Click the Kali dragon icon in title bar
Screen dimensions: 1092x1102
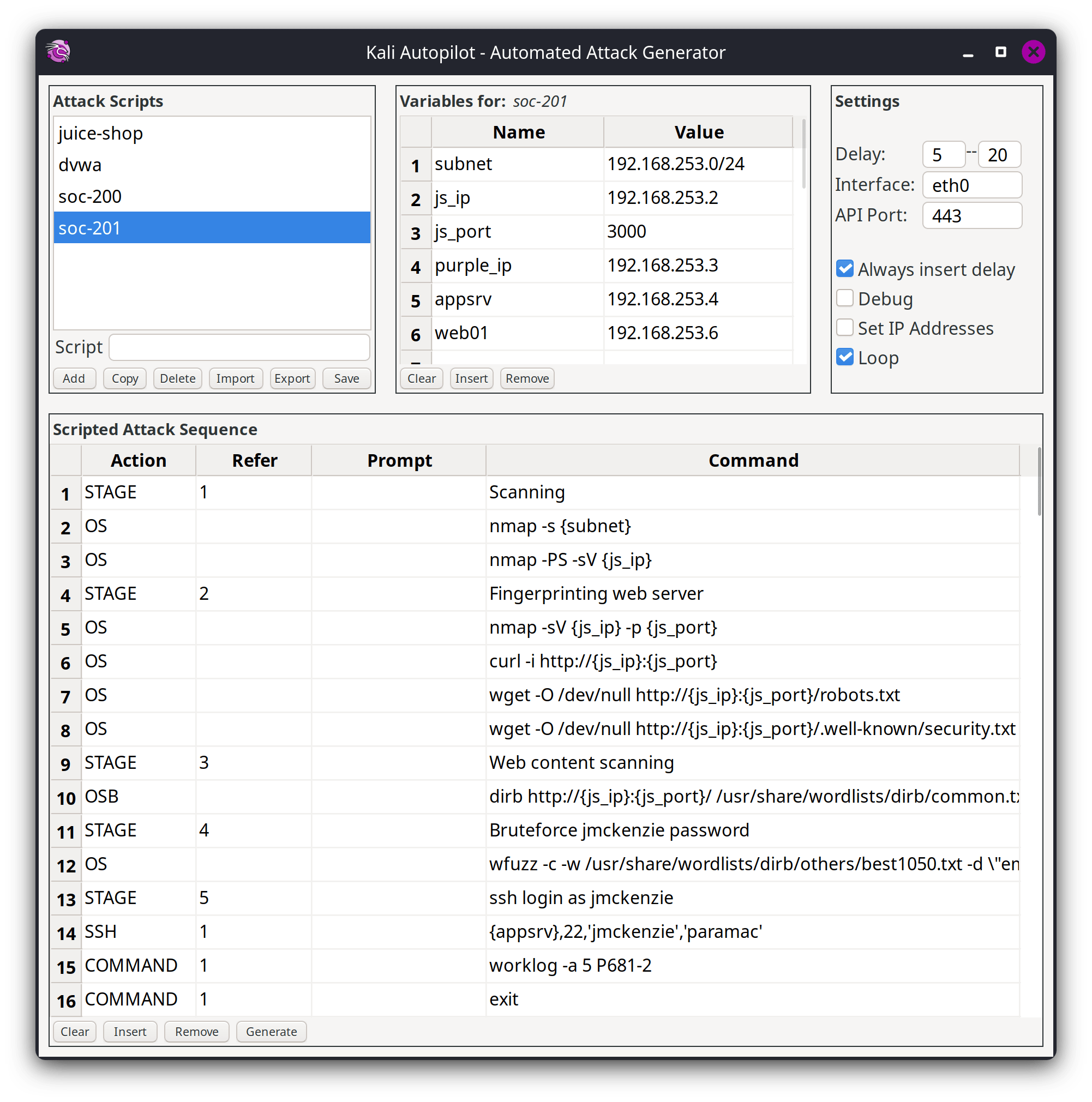click(x=58, y=52)
